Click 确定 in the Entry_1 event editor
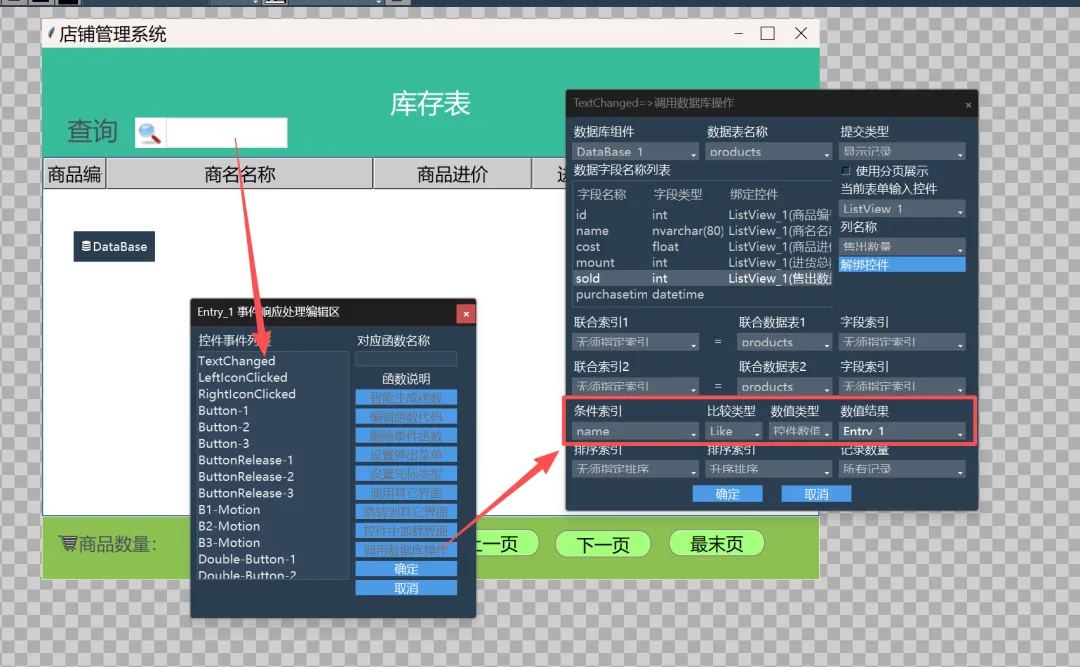Screen dimensions: 1080x667 click(406, 568)
